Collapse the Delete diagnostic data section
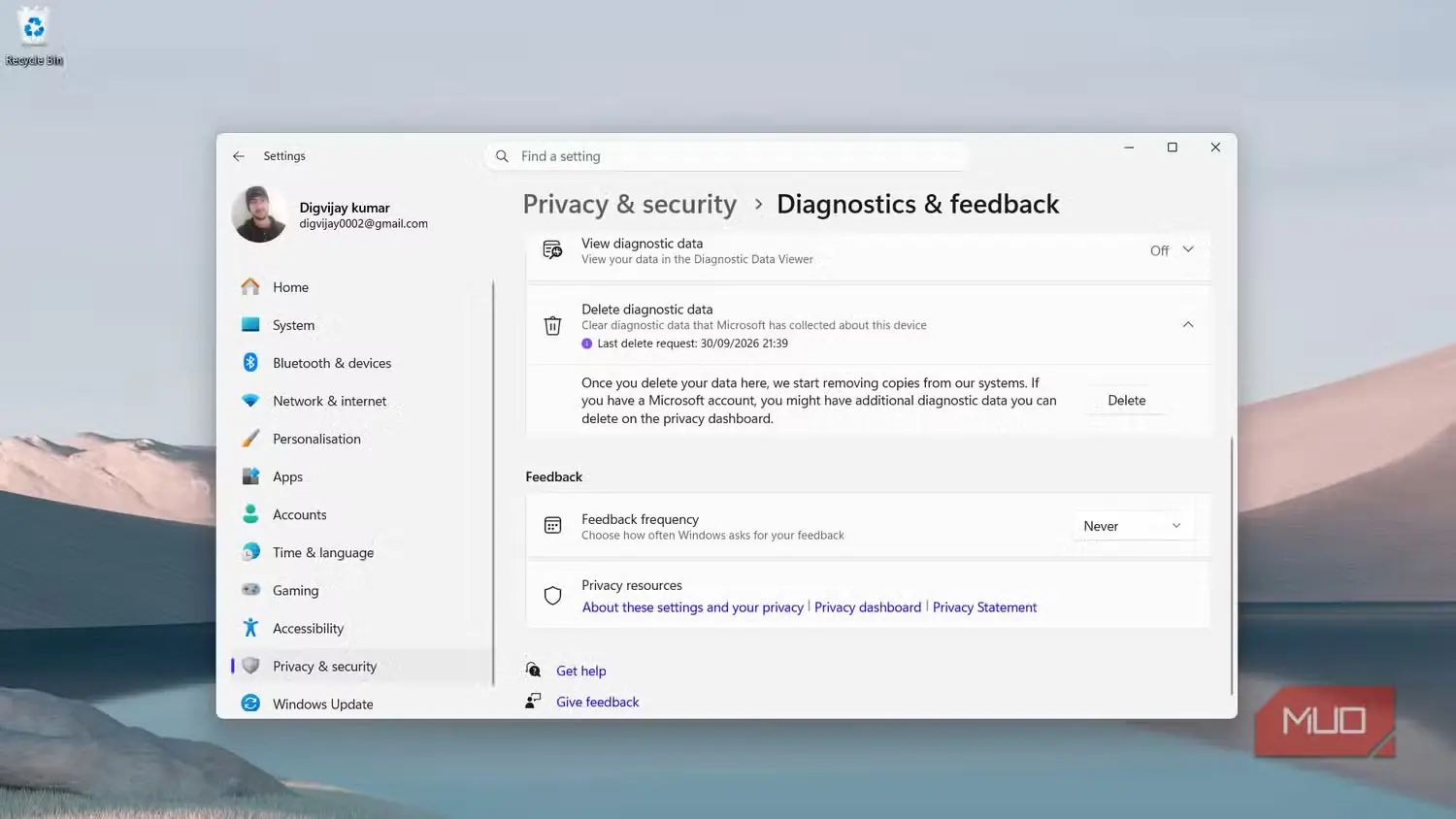The width and height of the screenshot is (1456, 819). click(1188, 325)
